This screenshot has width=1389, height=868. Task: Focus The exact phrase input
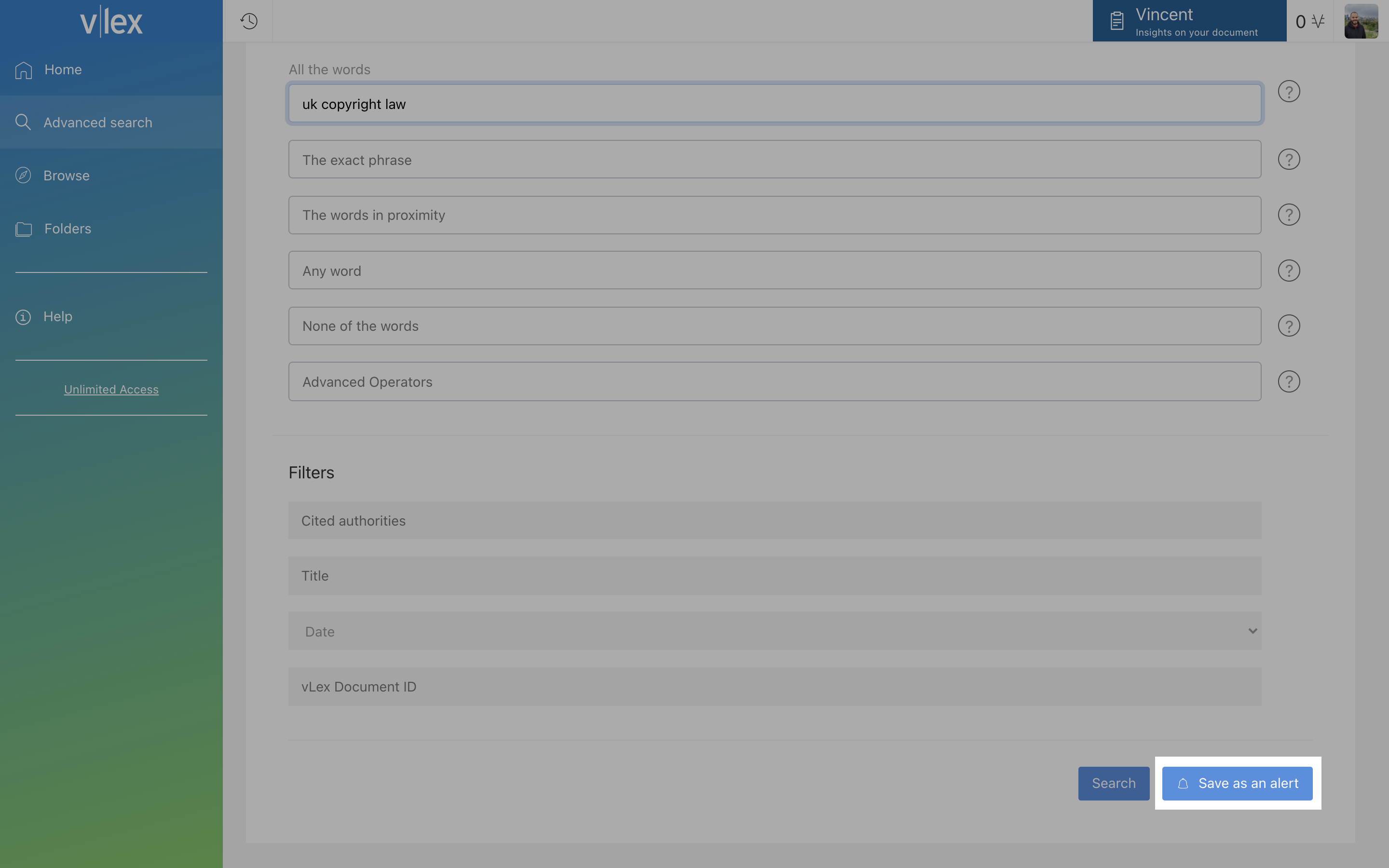click(x=775, y=159)
